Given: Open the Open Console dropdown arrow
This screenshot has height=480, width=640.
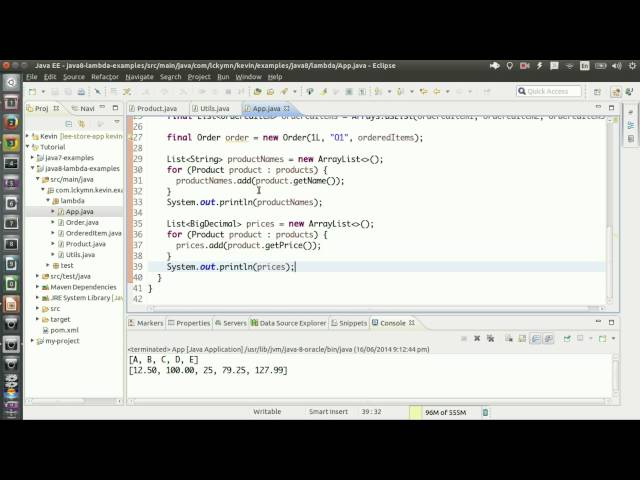Looking at the screenshot, I should [613, 339].
